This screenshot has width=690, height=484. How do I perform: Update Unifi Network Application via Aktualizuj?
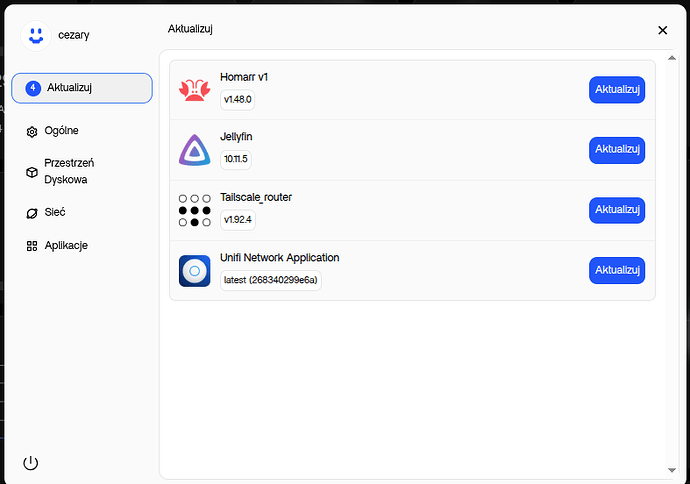click(x=616, y=270)
